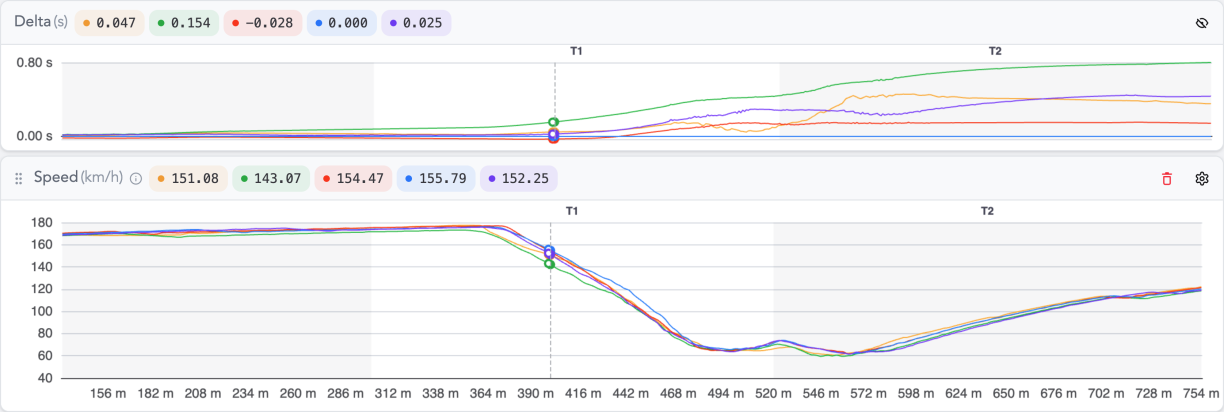Click the T2 marker on Delta chart
The image size is (1224, 412).
tap(995, 51)
